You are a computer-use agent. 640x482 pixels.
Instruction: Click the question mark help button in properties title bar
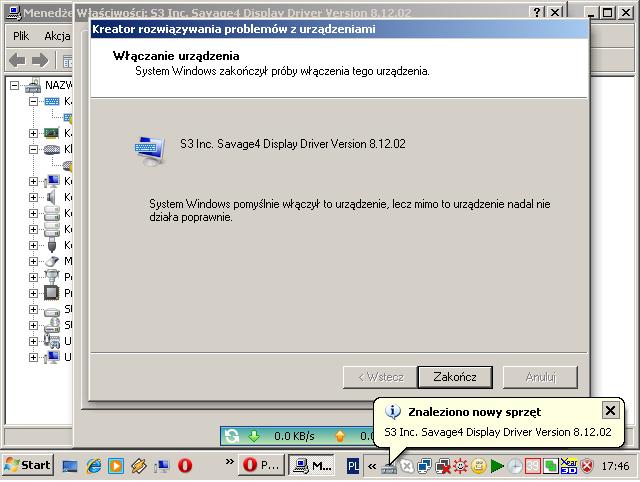coord(537,13)
